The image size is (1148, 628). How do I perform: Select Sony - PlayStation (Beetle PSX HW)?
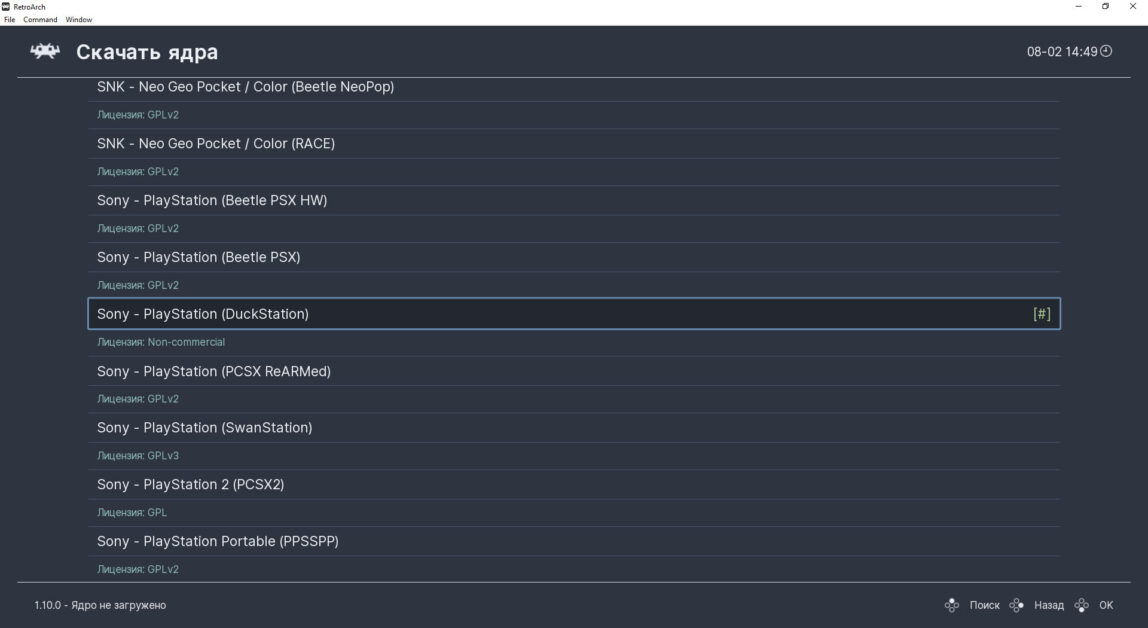click(212, 200)
